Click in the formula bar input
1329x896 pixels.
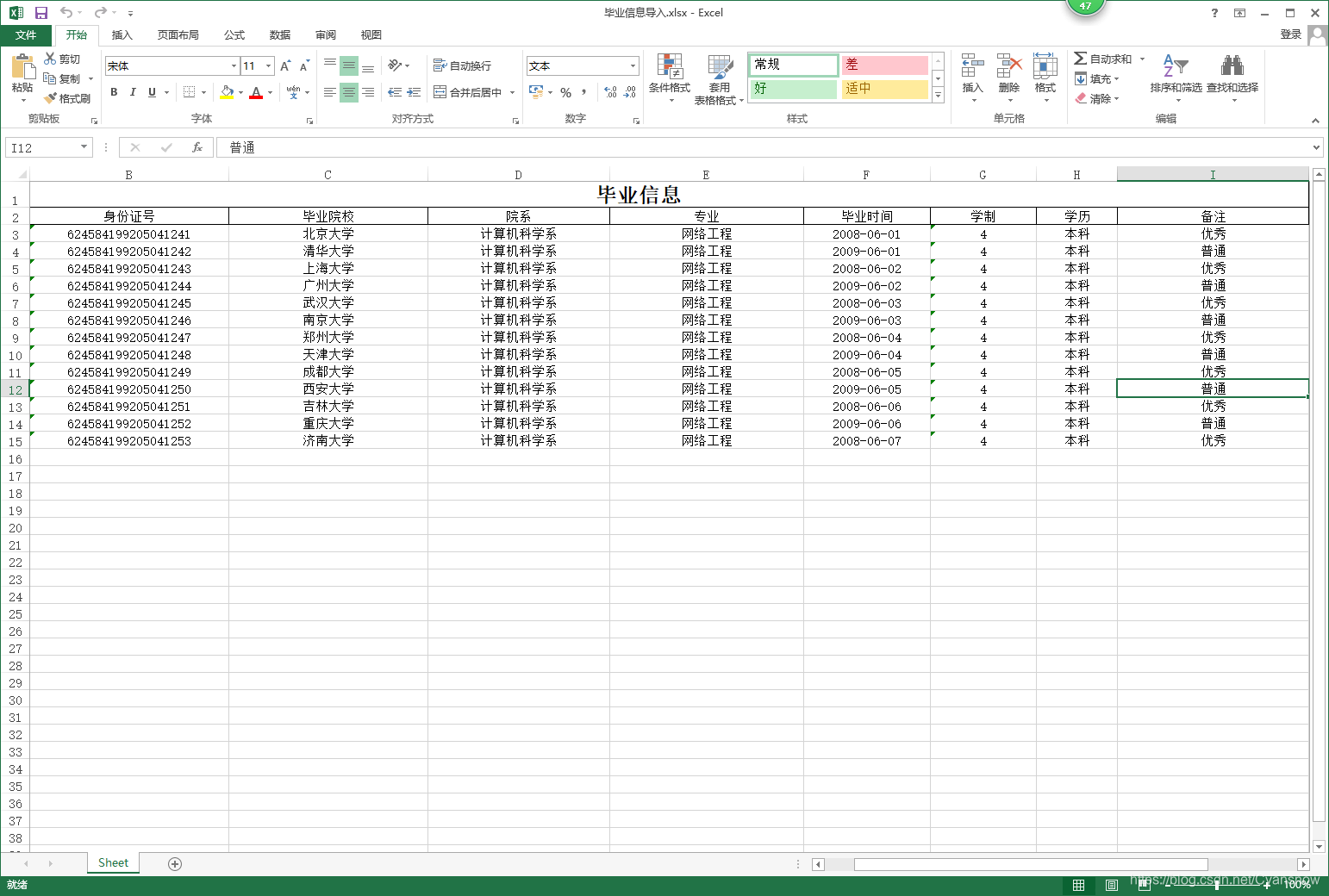pos(763,147)
